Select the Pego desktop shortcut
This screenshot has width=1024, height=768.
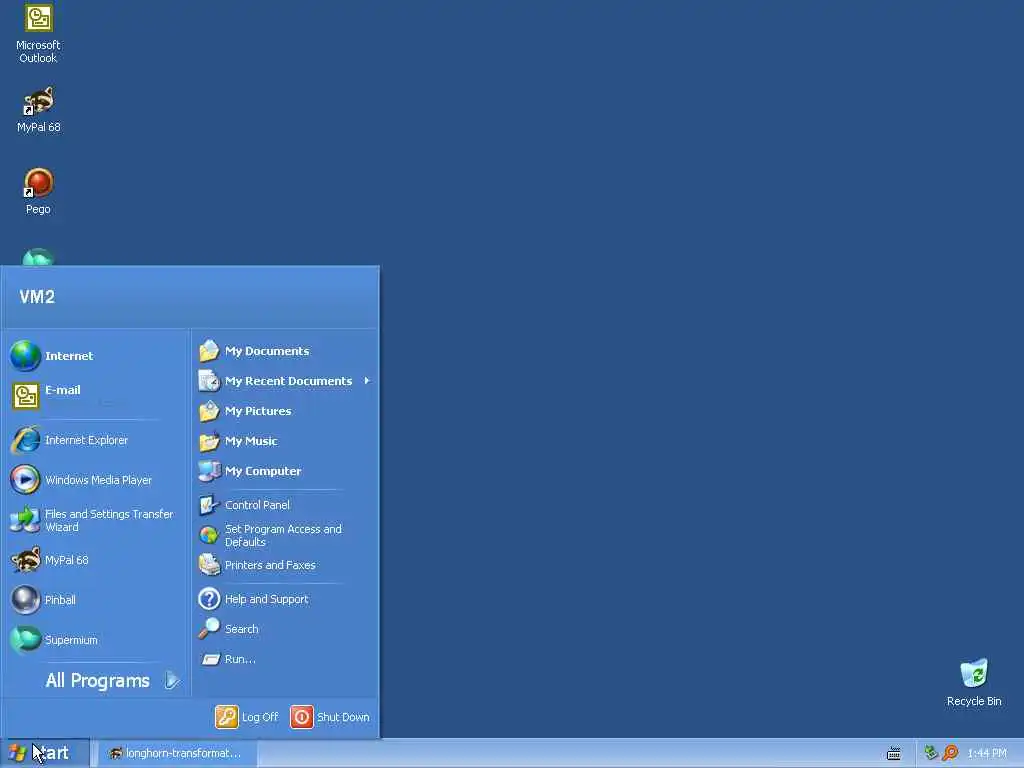(38, 191)
